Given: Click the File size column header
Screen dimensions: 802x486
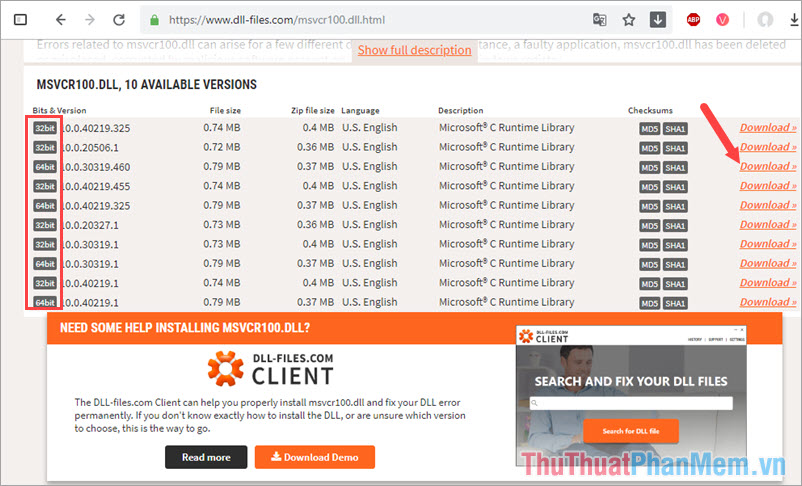Looking at the screenshot, I should [225, 111].
